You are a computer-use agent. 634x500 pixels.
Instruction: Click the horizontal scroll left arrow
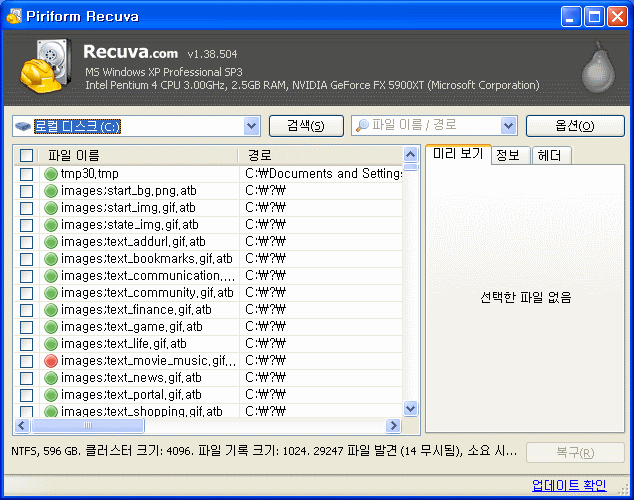point(22,425)
